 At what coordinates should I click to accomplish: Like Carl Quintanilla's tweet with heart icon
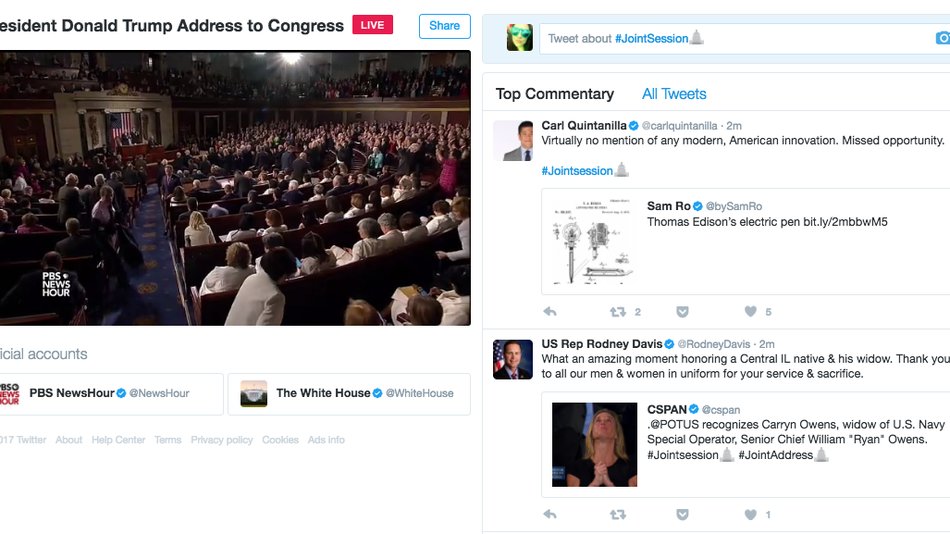click(750, 312)
